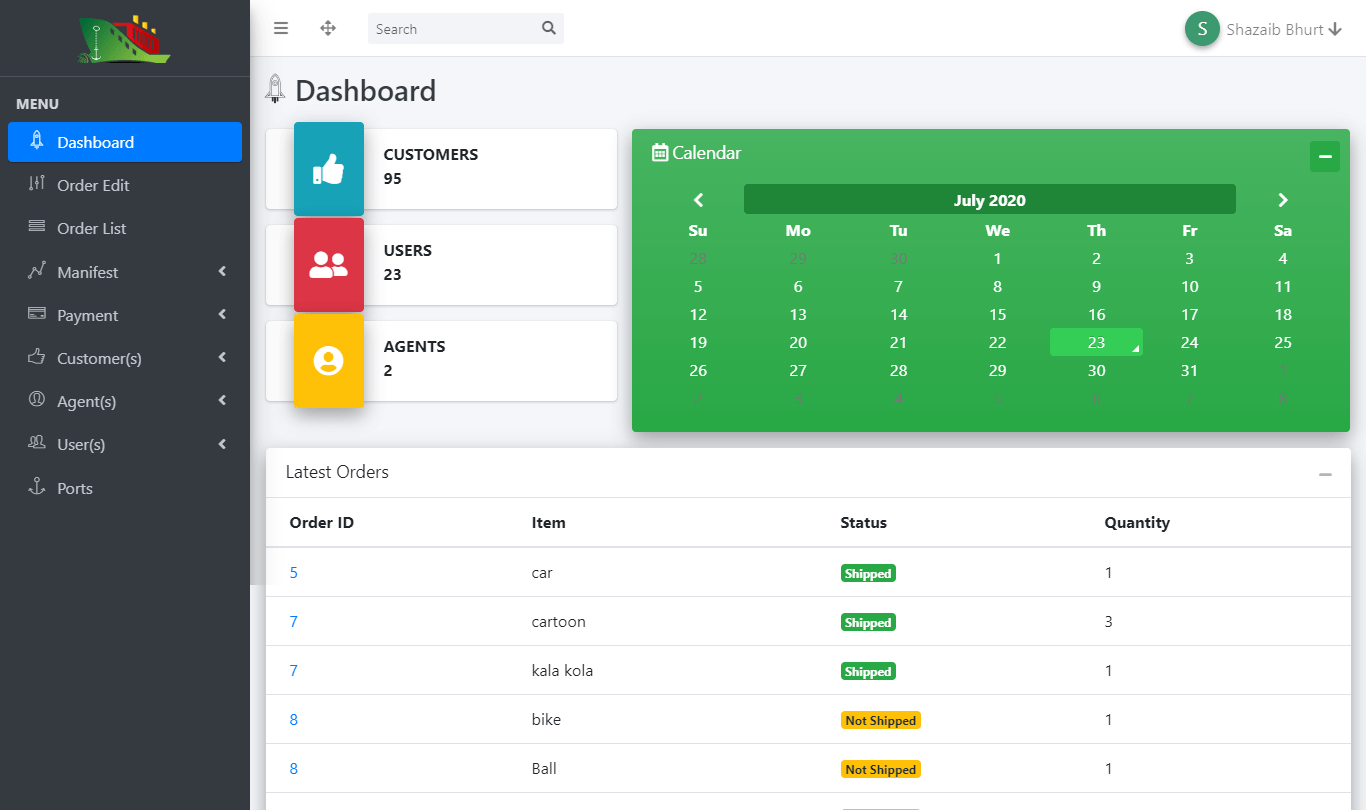
Task: Select Dashboard in the sidebar menu
Action: click(x=125, y=142)
